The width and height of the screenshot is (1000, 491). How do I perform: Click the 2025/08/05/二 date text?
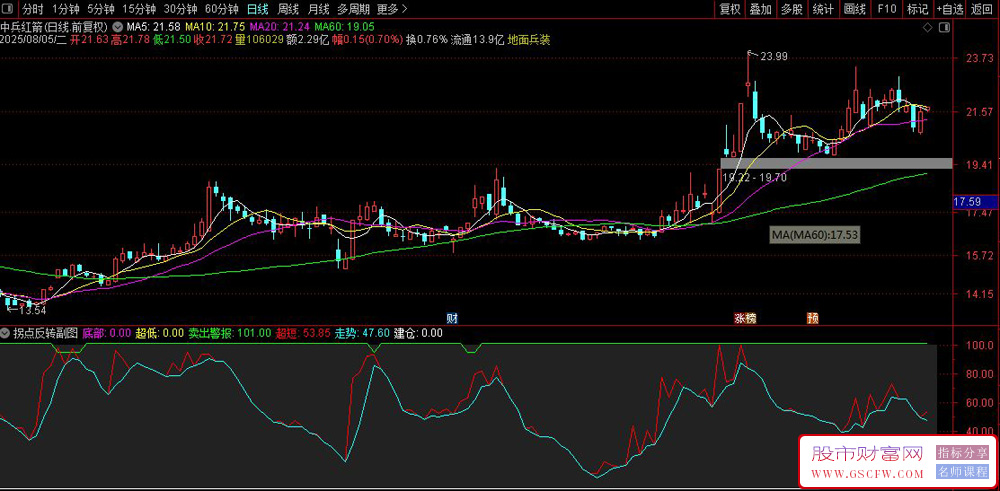(34, 40)
